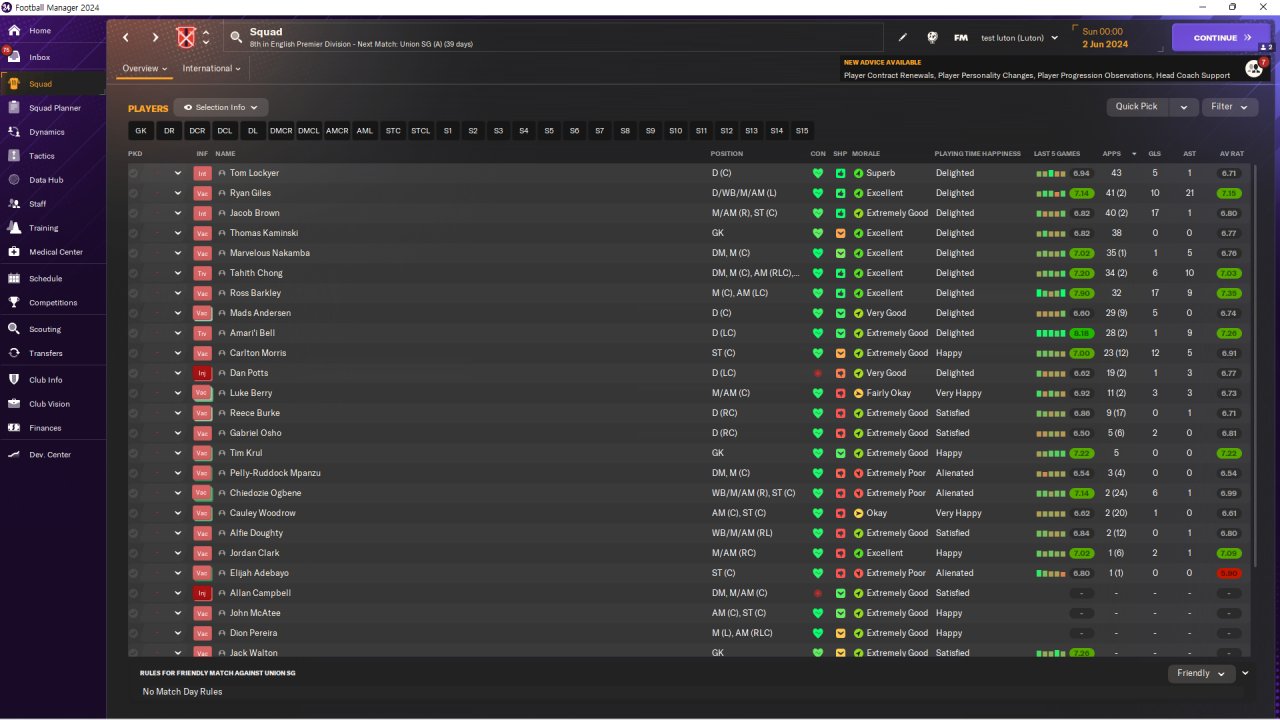Open the Filter dropdown

(1229, 107)
